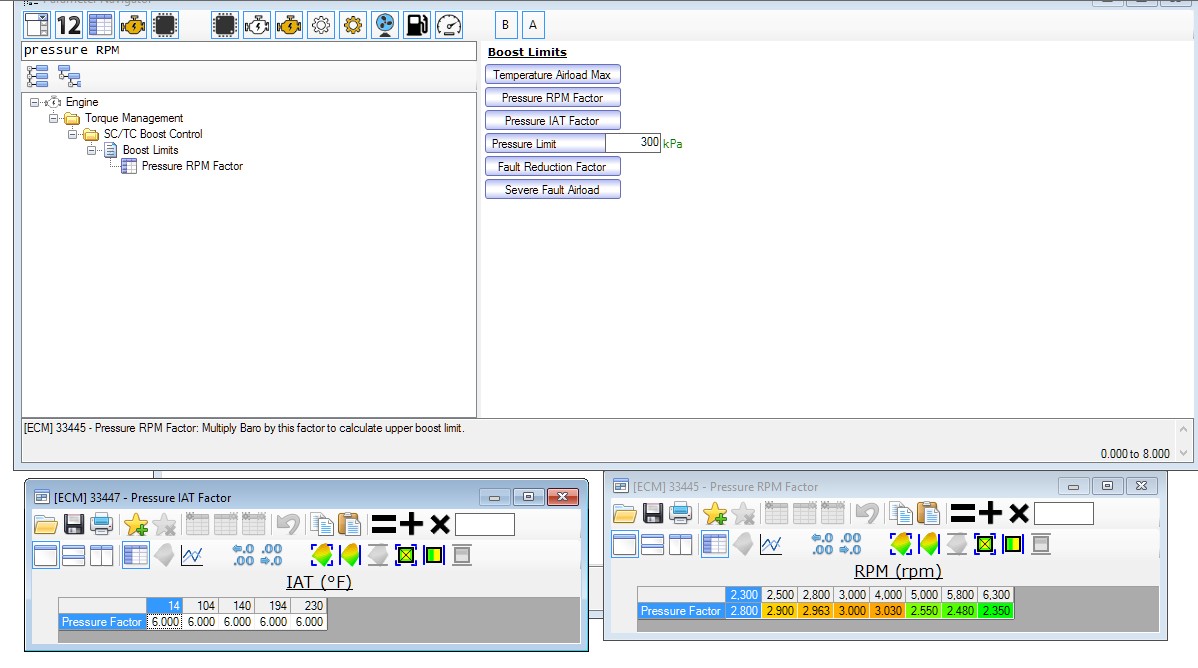Open the Fault Reduction Factor table
Viewport: 1198px width, 668px height.
[x=552, y=167]
